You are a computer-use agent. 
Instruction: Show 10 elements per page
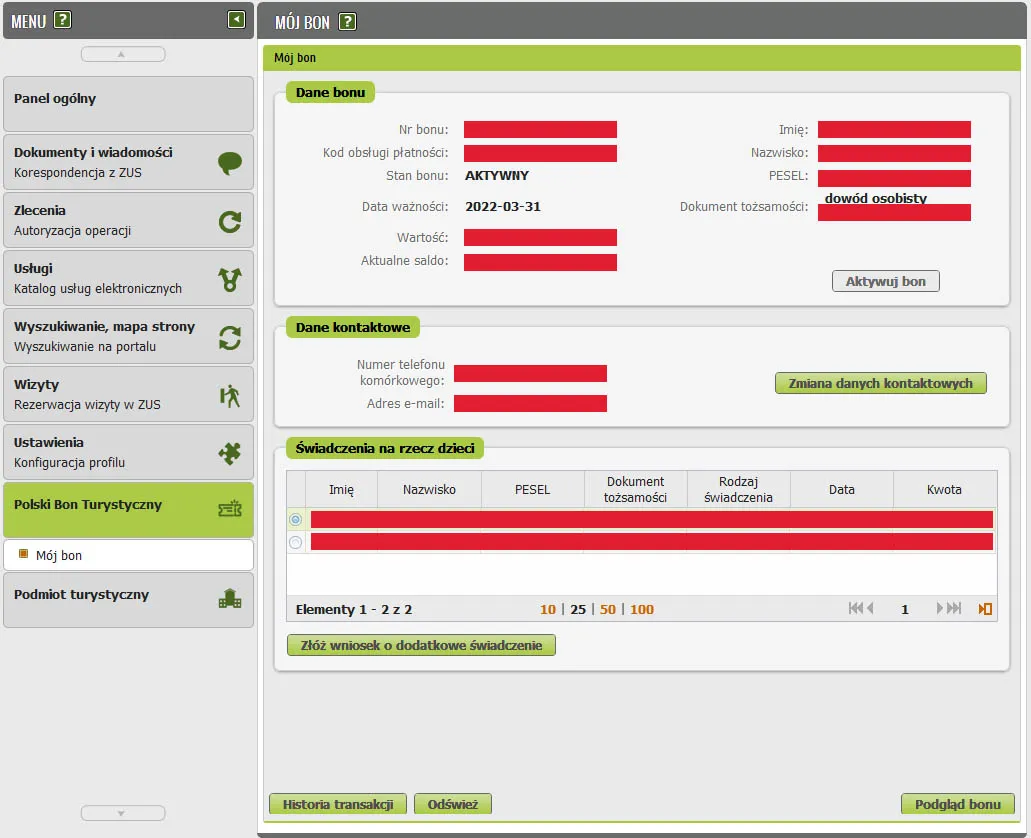(x=548, y=609)
